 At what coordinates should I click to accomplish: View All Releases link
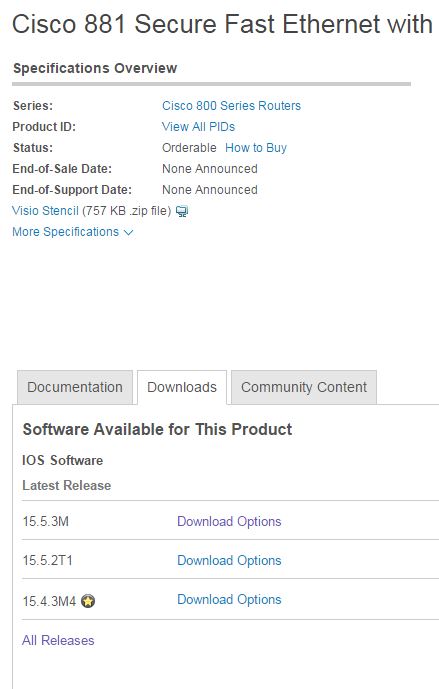pyautogui.click(x=58, y=641)
